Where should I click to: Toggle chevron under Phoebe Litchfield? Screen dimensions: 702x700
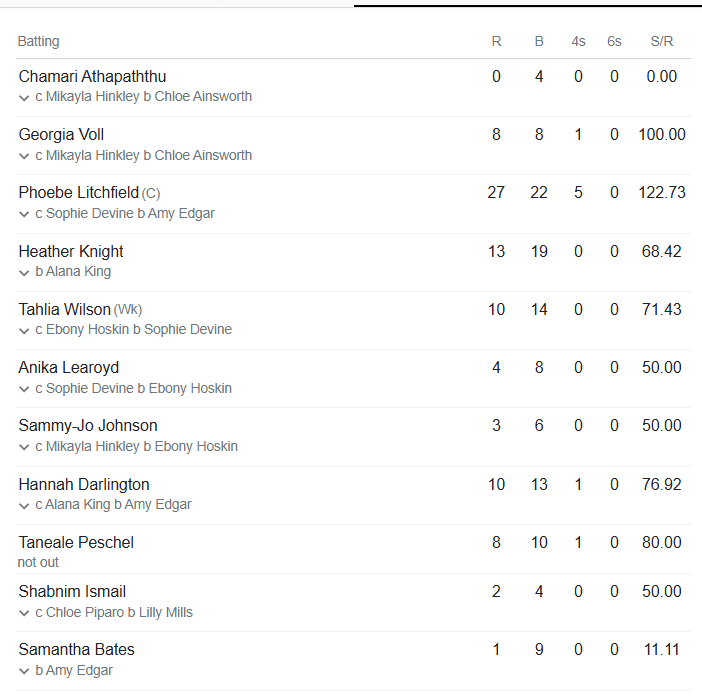[x=24, y=214]
